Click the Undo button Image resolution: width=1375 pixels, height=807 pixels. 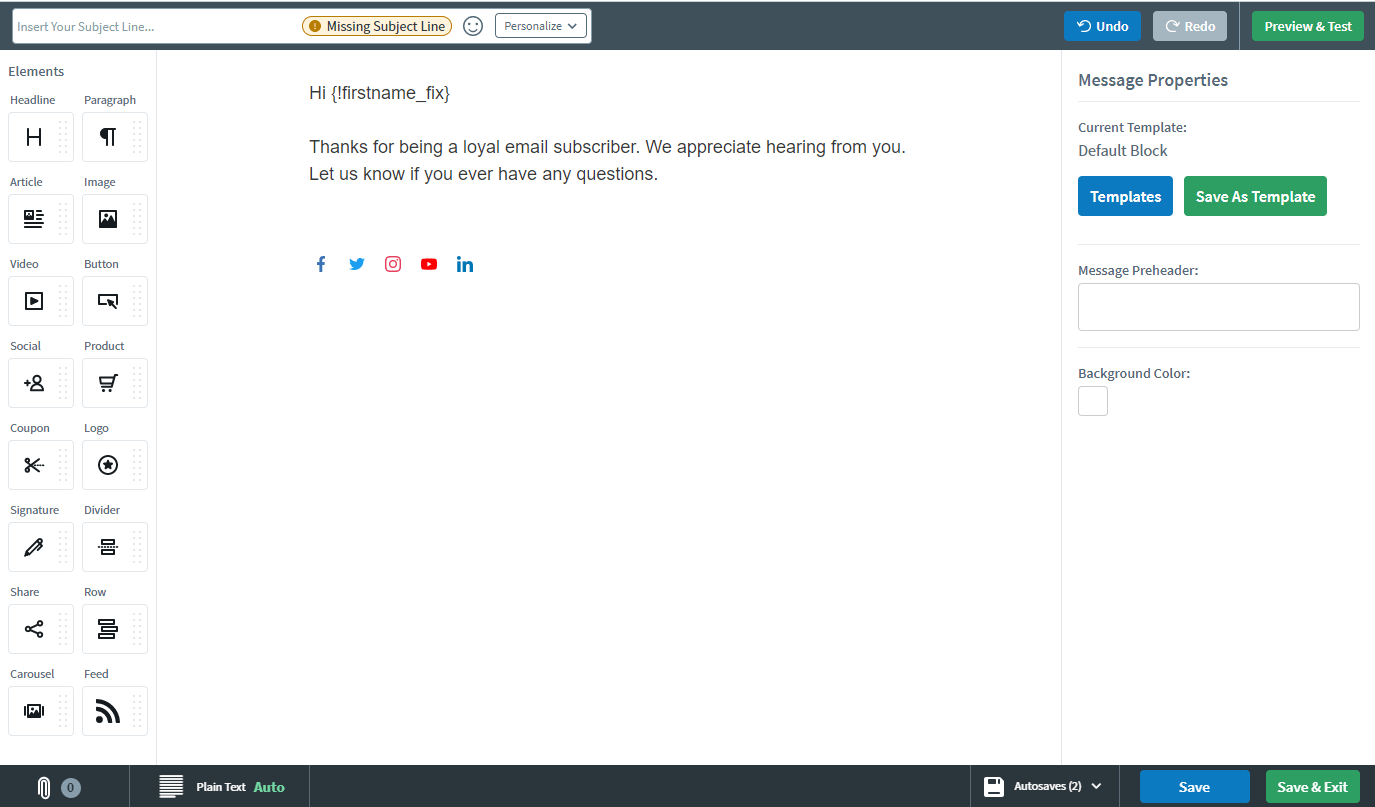click(1102, 26)
